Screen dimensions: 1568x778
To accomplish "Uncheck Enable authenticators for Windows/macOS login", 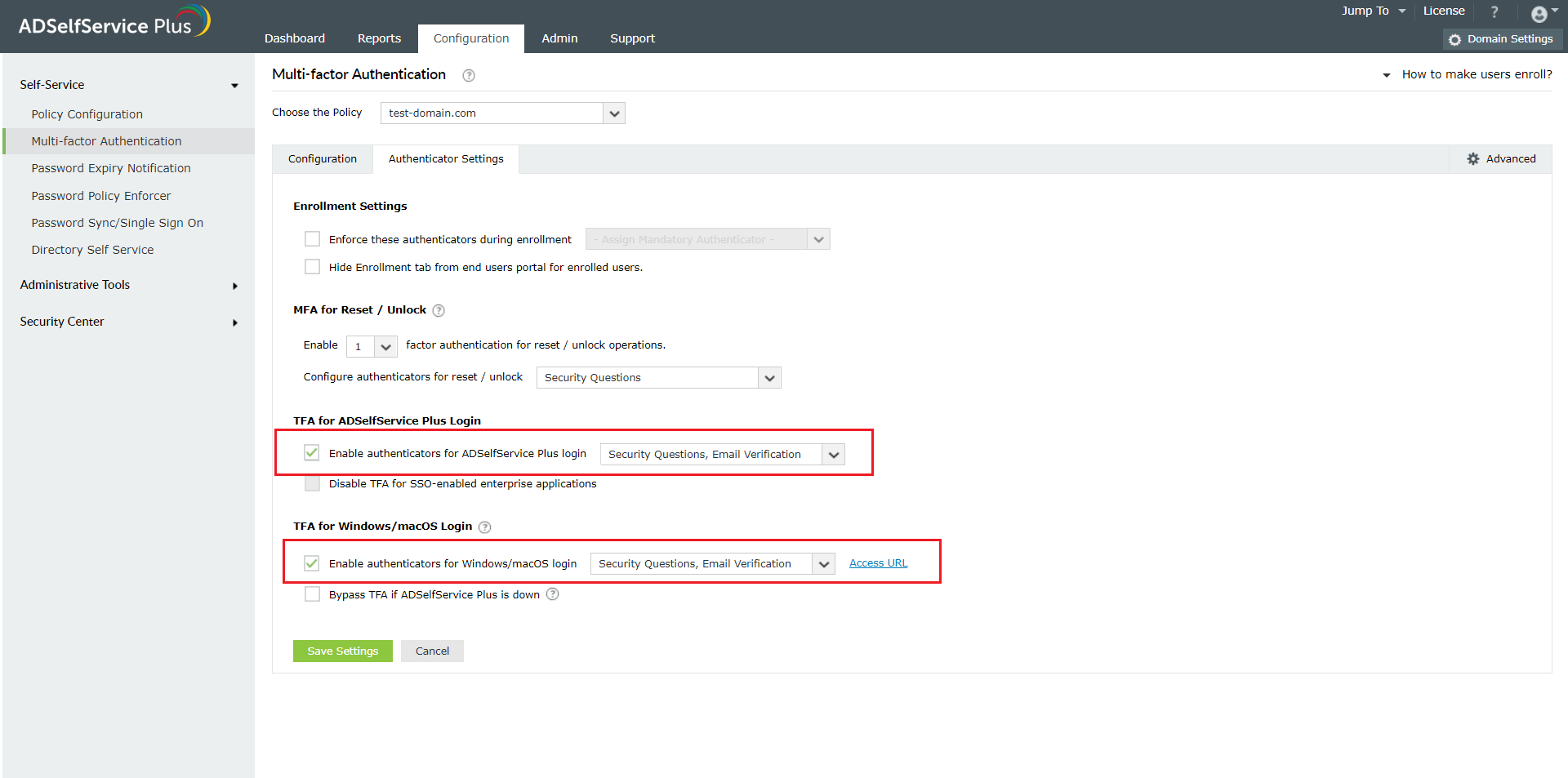I will click(x=312, y=563).
